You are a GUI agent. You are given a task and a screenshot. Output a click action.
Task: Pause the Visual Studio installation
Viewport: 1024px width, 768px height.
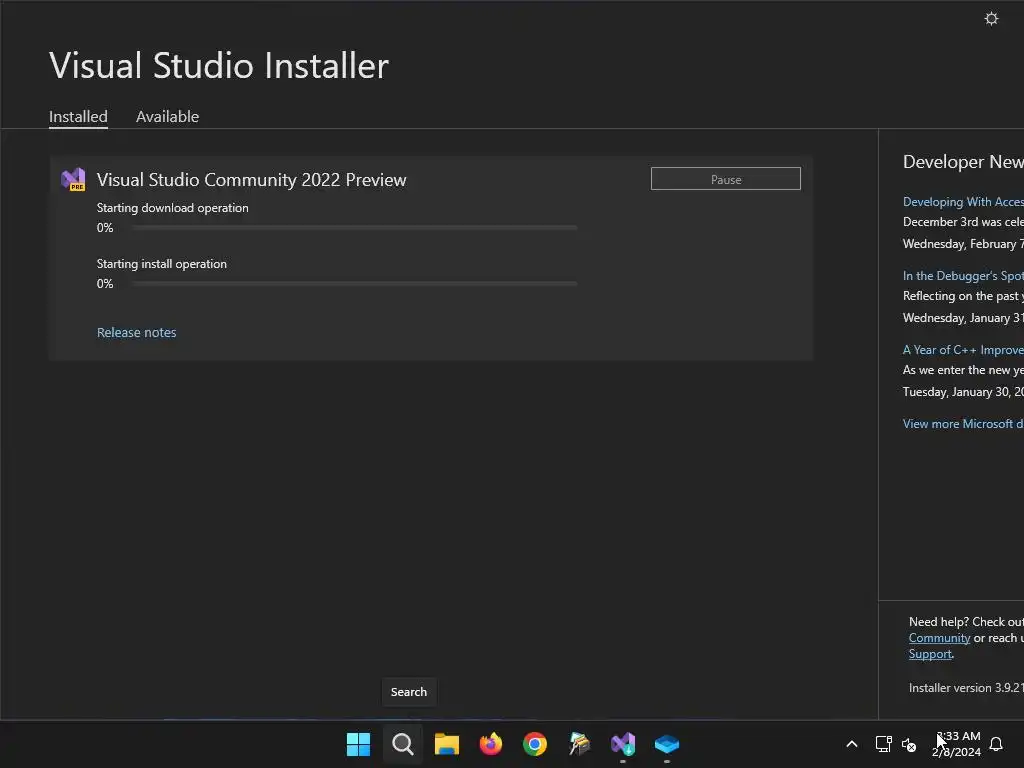(x=726, y=179)
